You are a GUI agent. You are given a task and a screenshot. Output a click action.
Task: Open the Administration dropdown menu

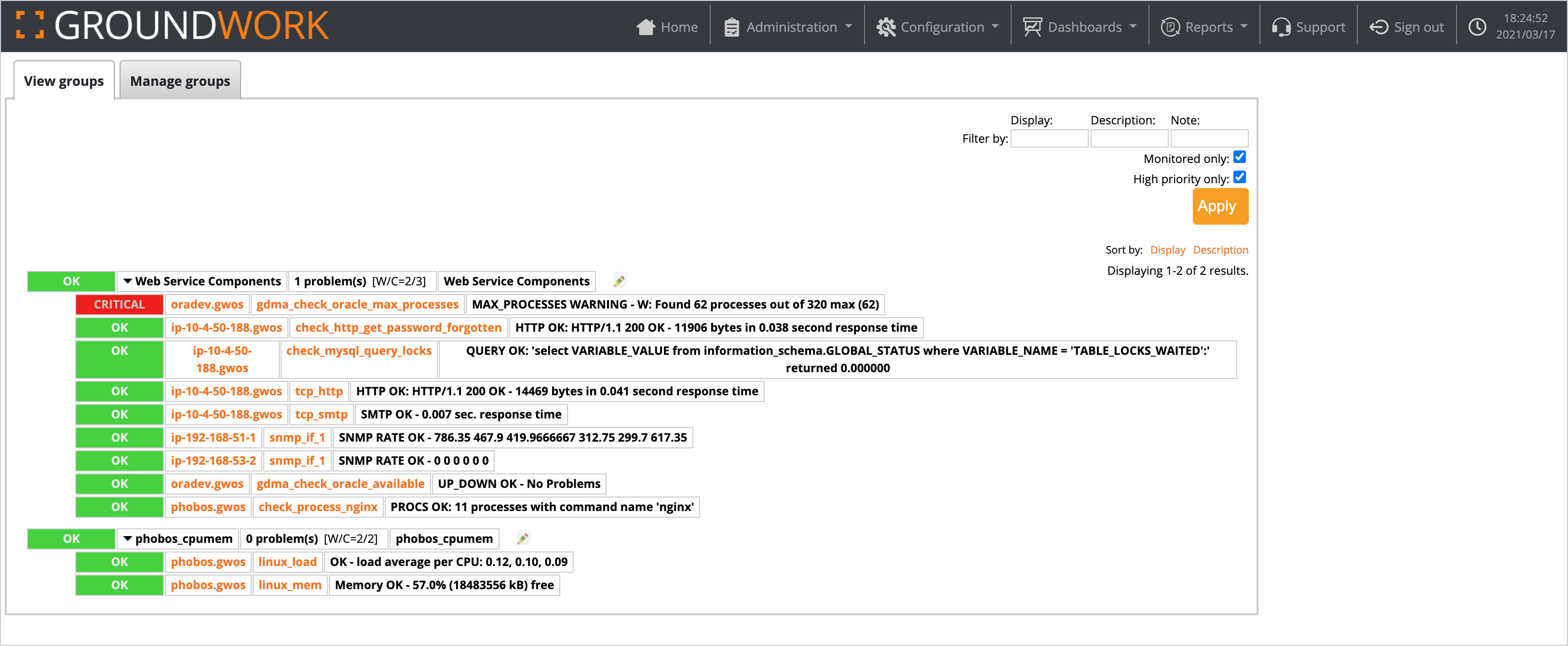pyautogui.click(x=789, y=27)
